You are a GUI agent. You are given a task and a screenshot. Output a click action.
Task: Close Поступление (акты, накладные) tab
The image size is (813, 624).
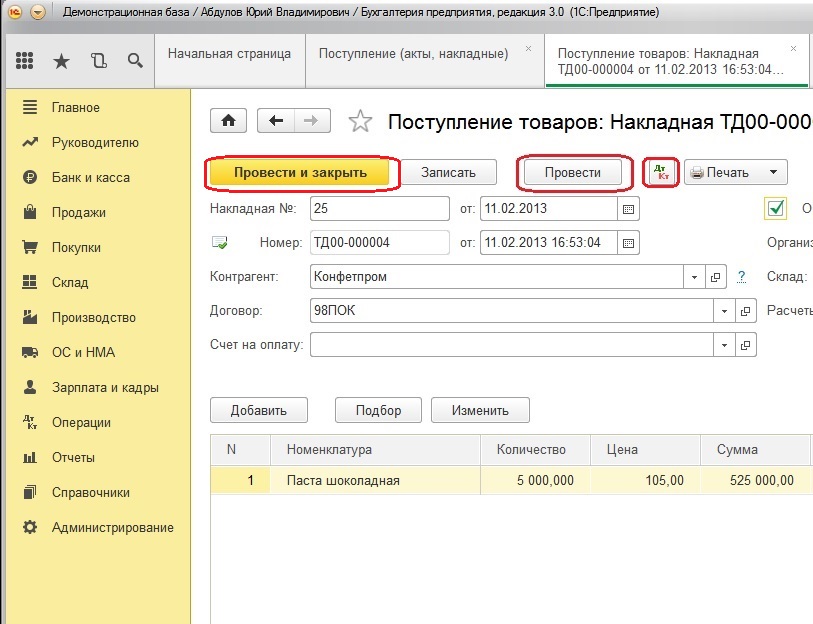click(x=528, y=49)
